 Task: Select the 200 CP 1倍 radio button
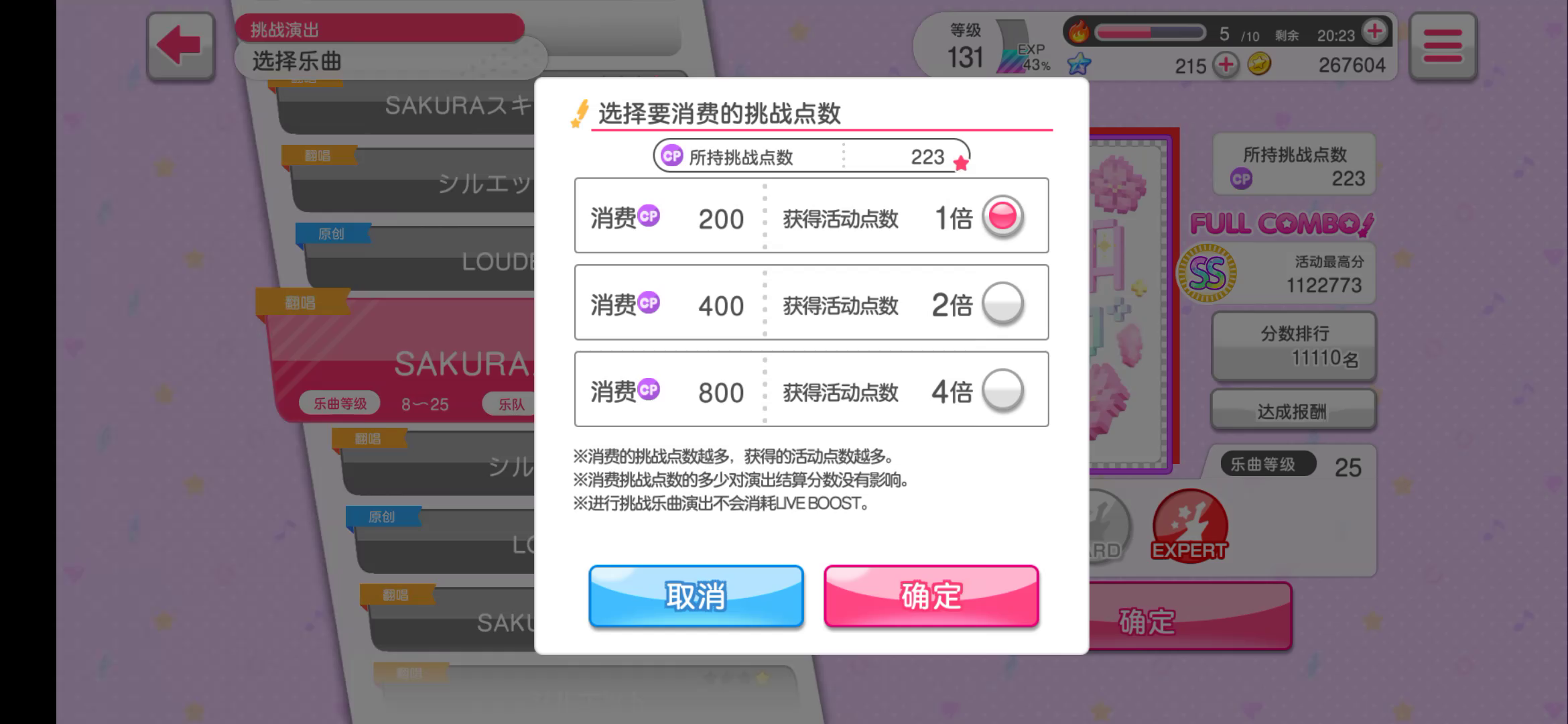(x=1002, y=216)
